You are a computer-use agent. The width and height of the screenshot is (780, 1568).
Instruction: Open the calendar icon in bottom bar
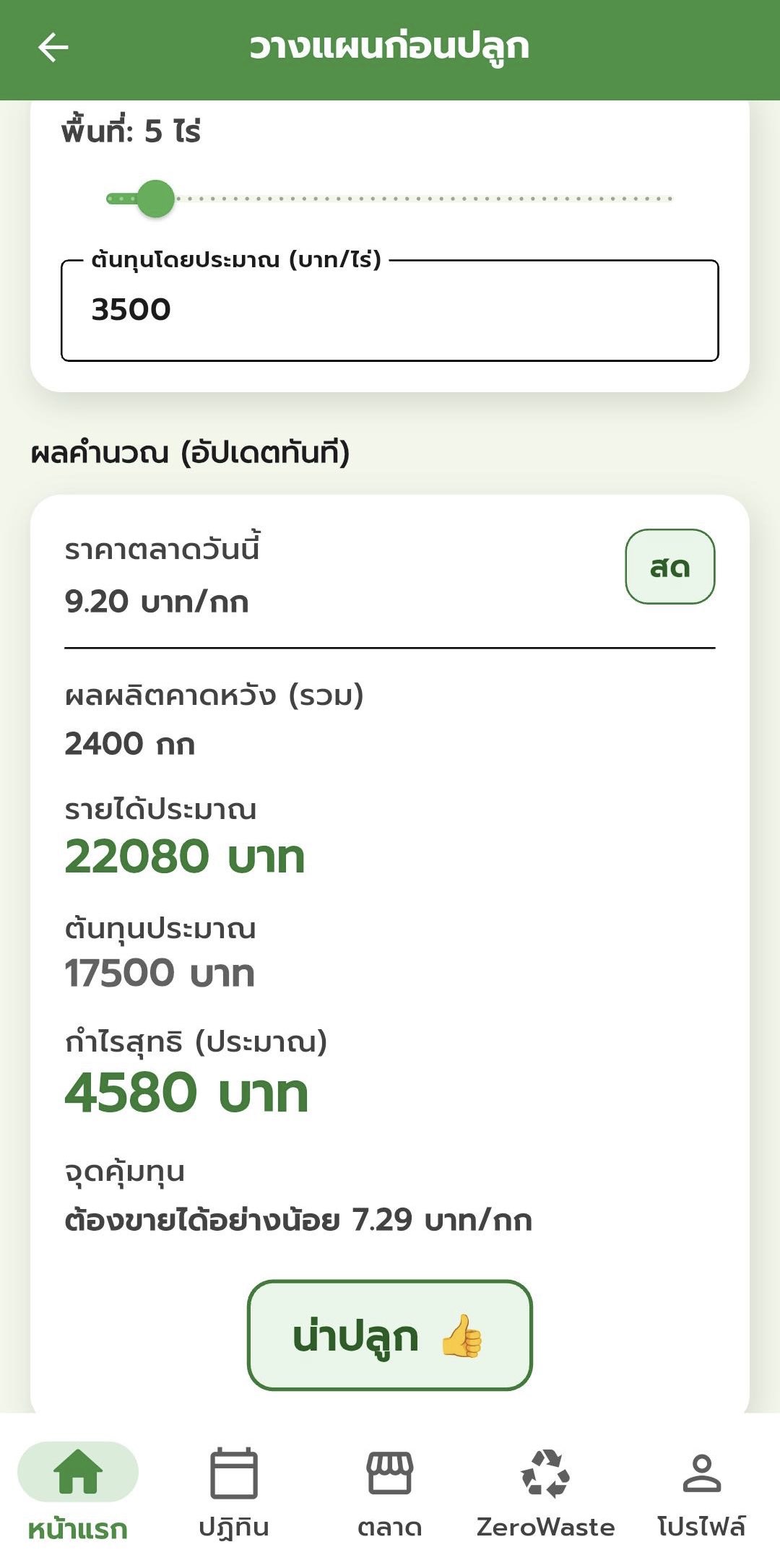pos(233,1473)
